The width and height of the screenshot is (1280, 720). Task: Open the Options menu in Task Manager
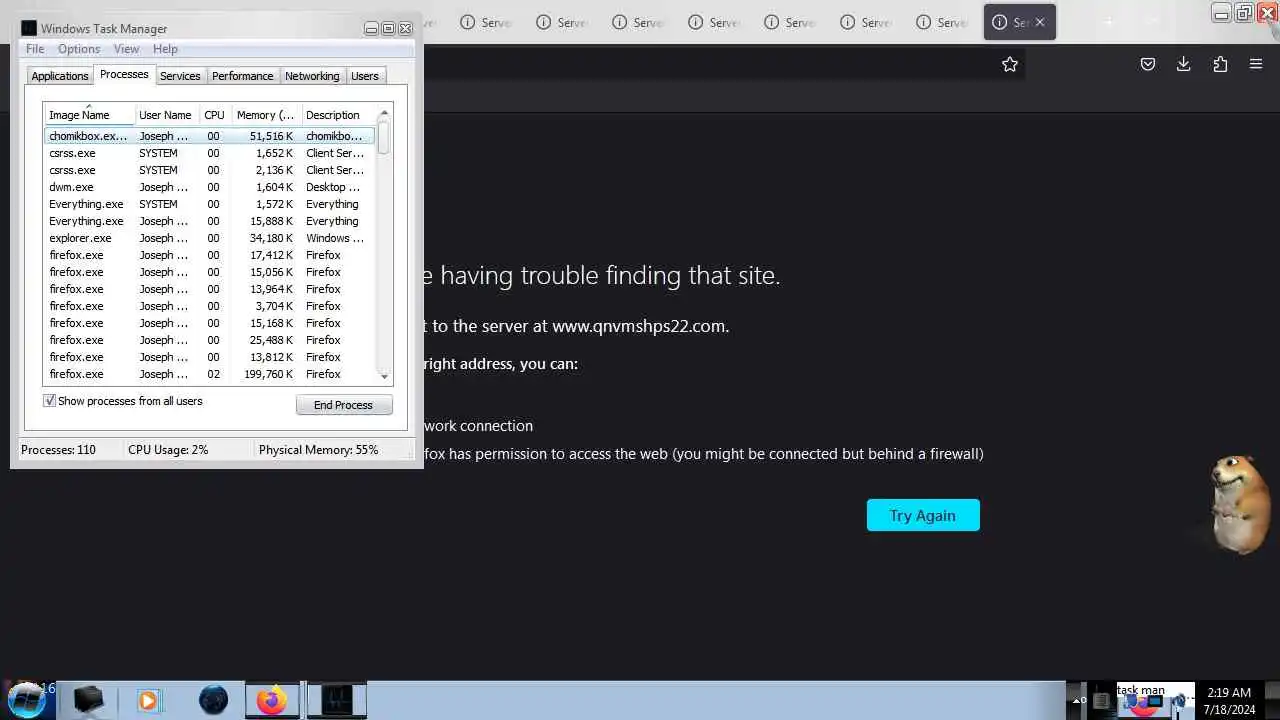click(x=79, y=49)
